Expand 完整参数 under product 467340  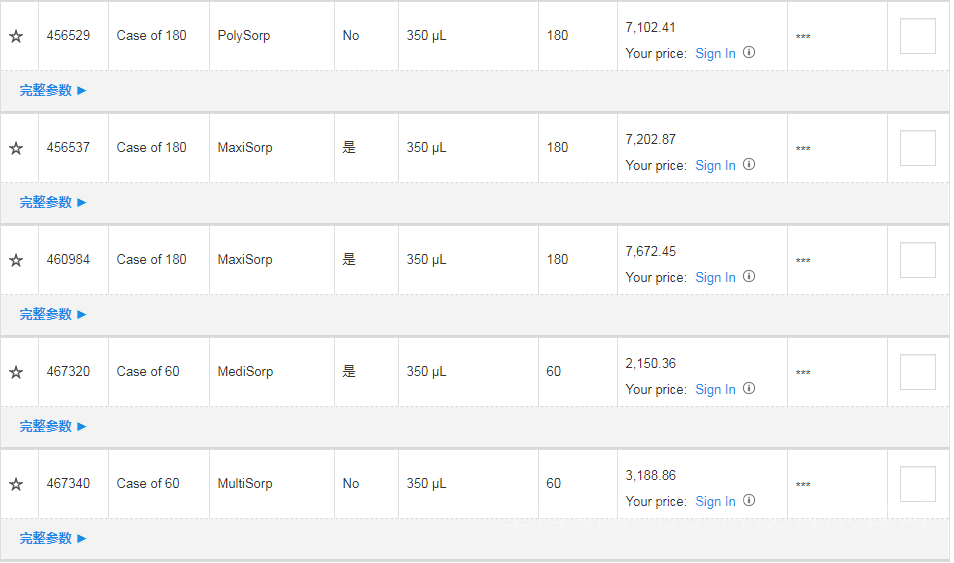[53, 538]
